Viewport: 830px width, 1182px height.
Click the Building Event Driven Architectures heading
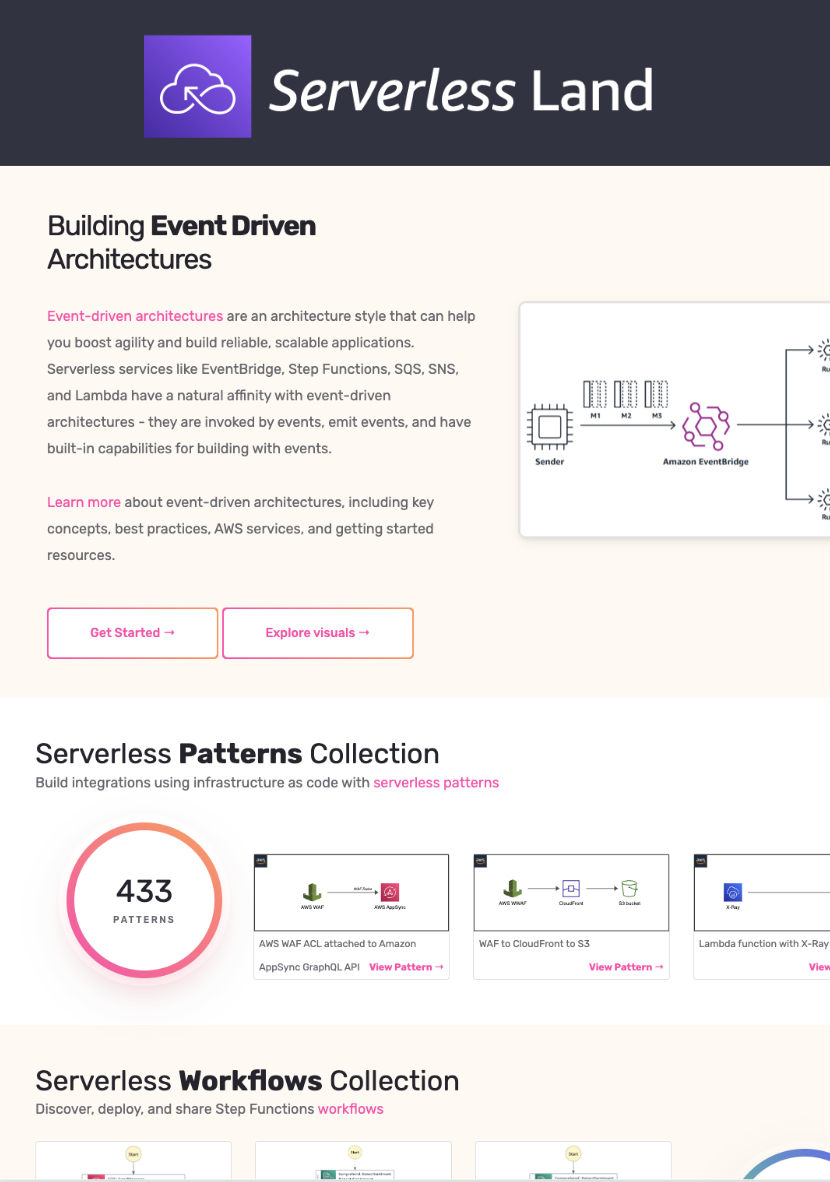[182, 243]
